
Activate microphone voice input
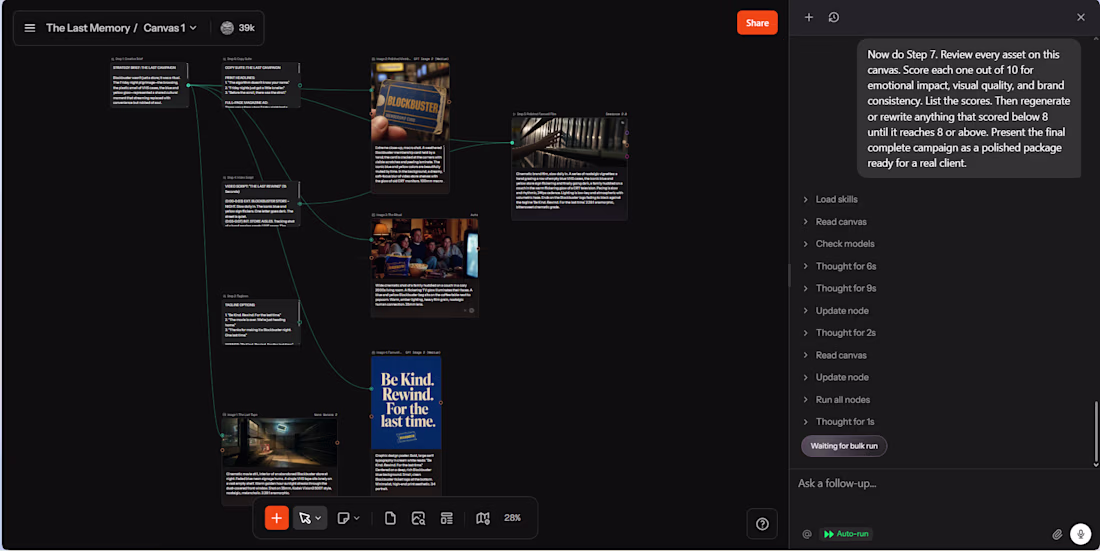click(1080, 534)
